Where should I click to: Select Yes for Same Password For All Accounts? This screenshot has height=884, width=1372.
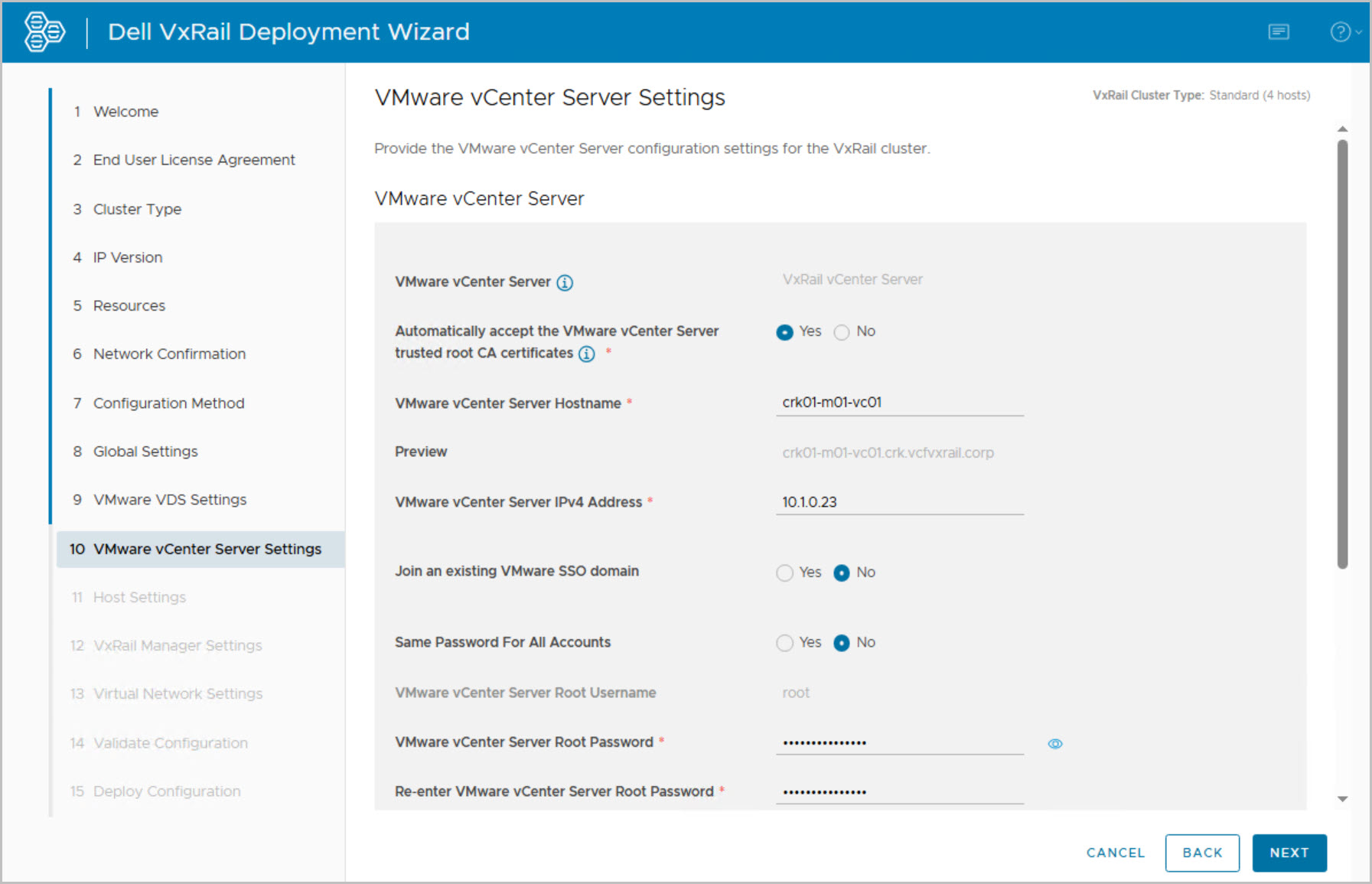coord(784,643)
